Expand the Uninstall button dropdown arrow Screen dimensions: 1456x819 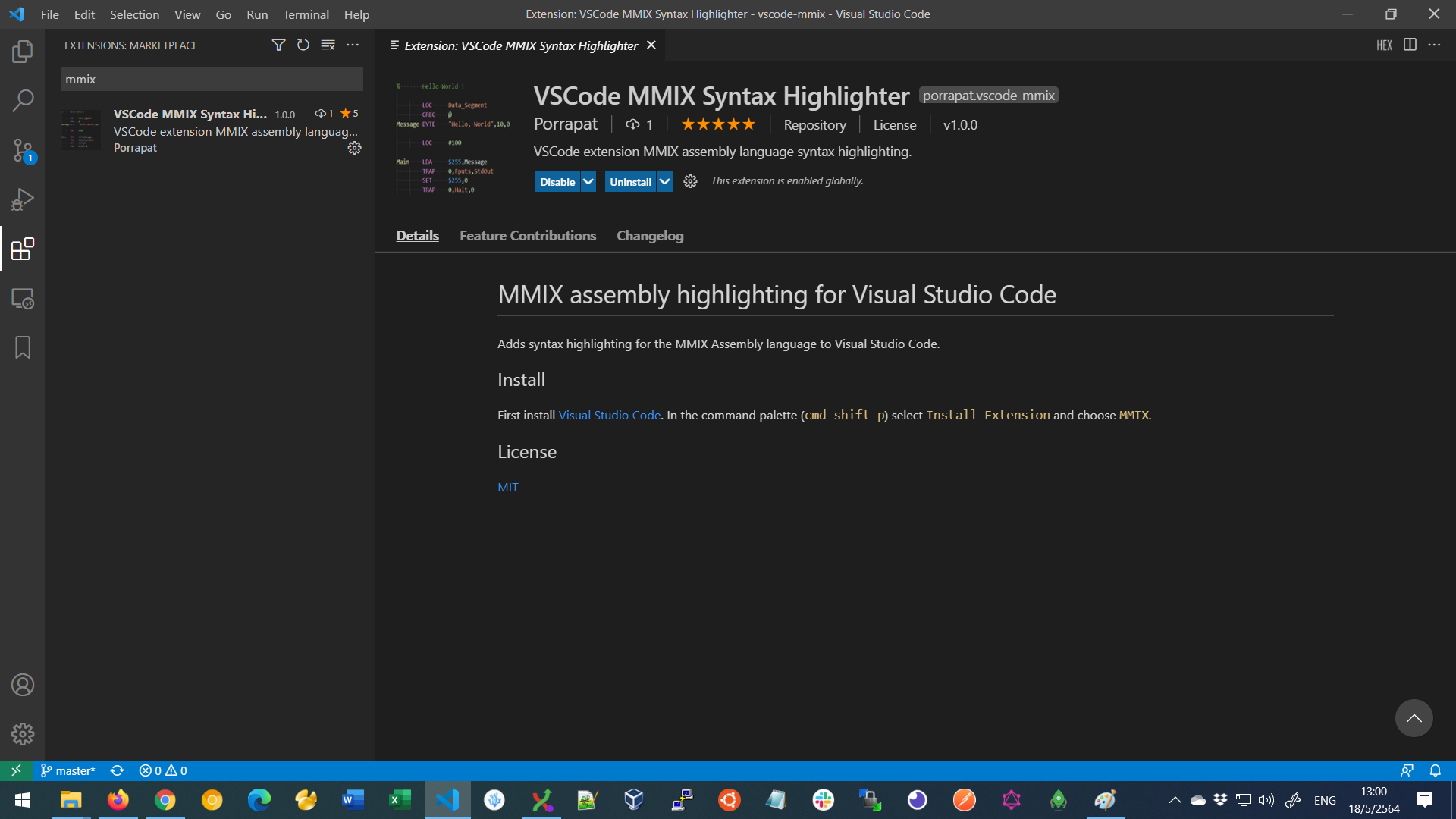[x=664, y=182]
